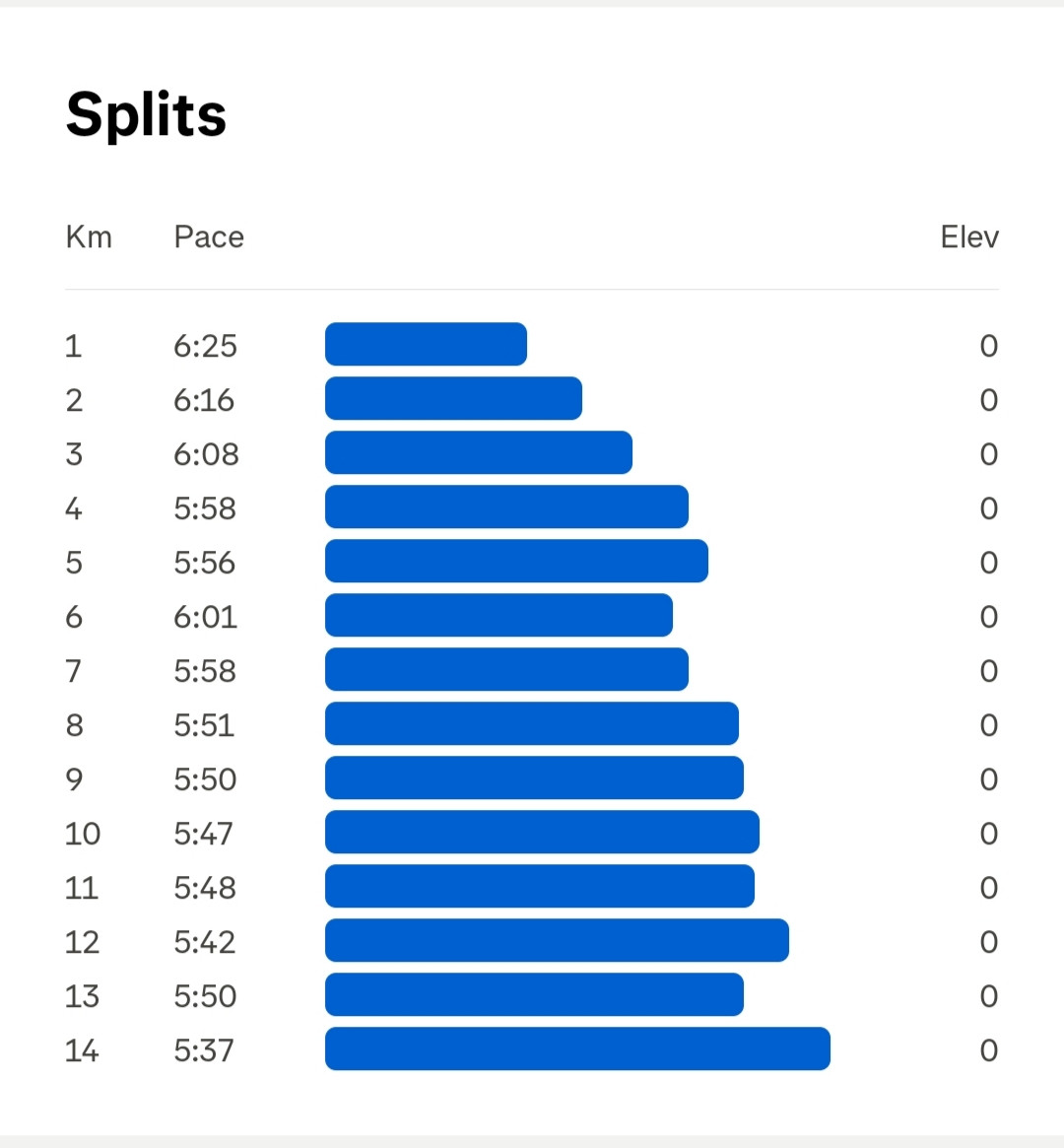Select the km 13 pace bar

point(534,994)
